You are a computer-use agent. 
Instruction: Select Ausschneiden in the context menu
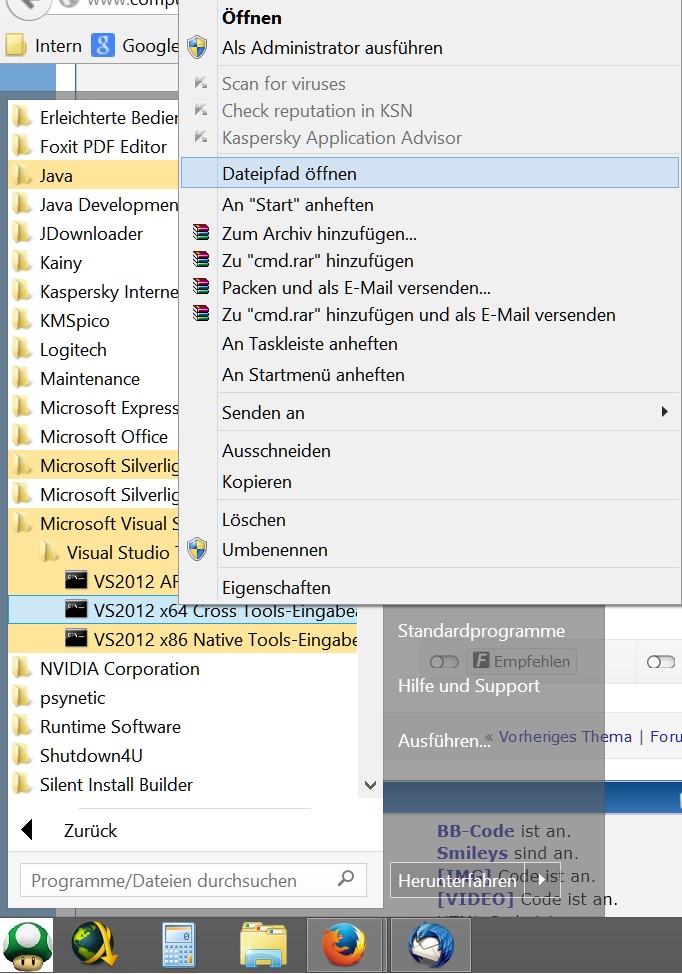430,450
